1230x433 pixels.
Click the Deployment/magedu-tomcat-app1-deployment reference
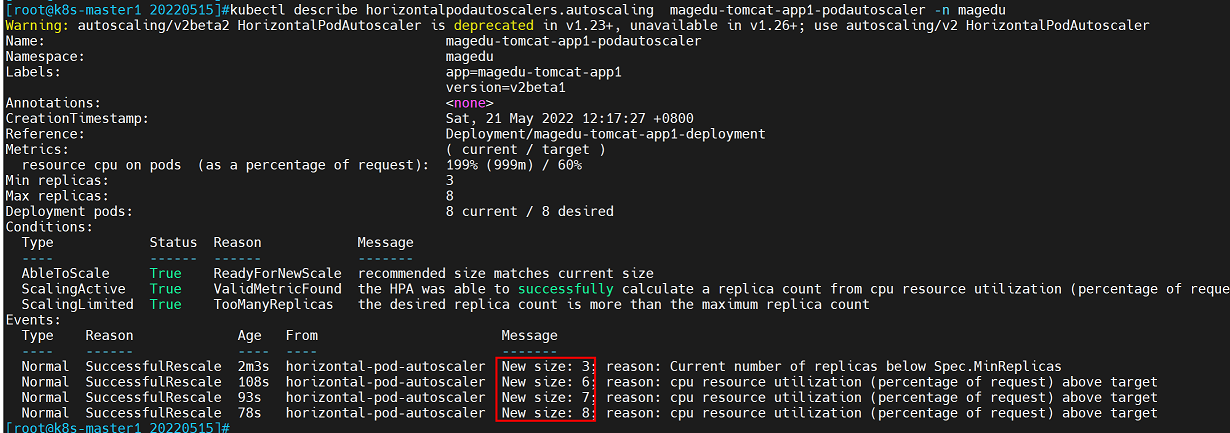pyautogui.click(x=605, y=134)
